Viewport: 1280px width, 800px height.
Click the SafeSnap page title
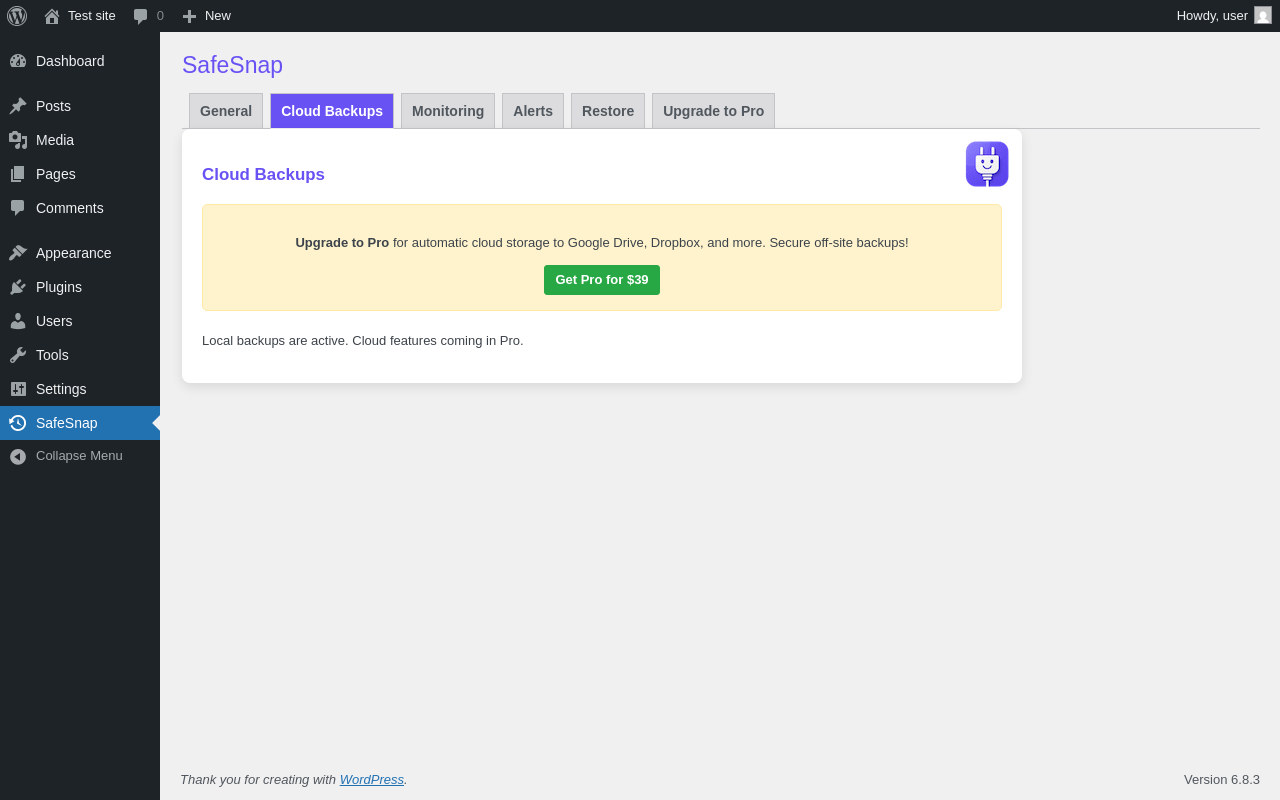[232, 65]
